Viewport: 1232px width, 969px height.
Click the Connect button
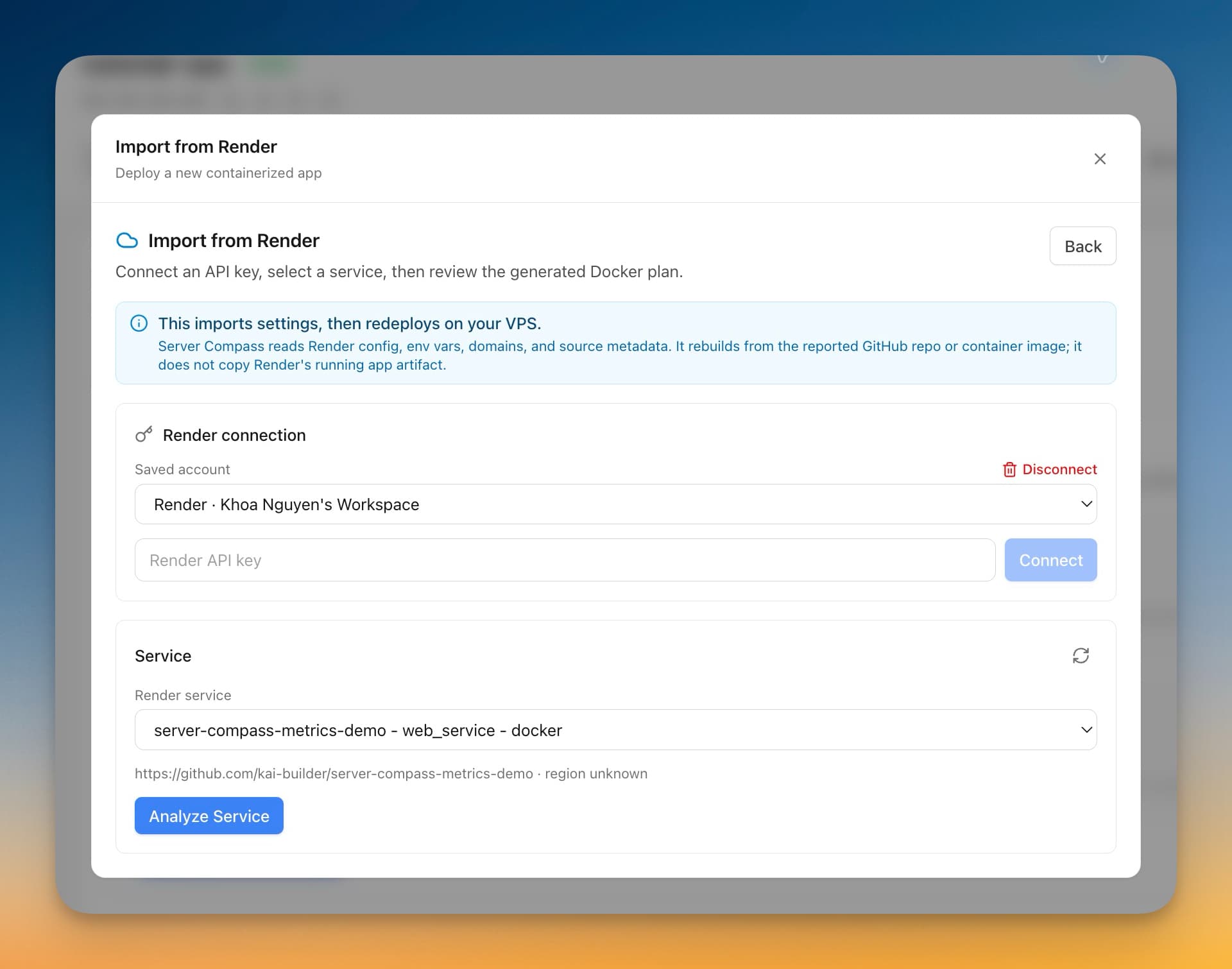(x=1050, y=560)
